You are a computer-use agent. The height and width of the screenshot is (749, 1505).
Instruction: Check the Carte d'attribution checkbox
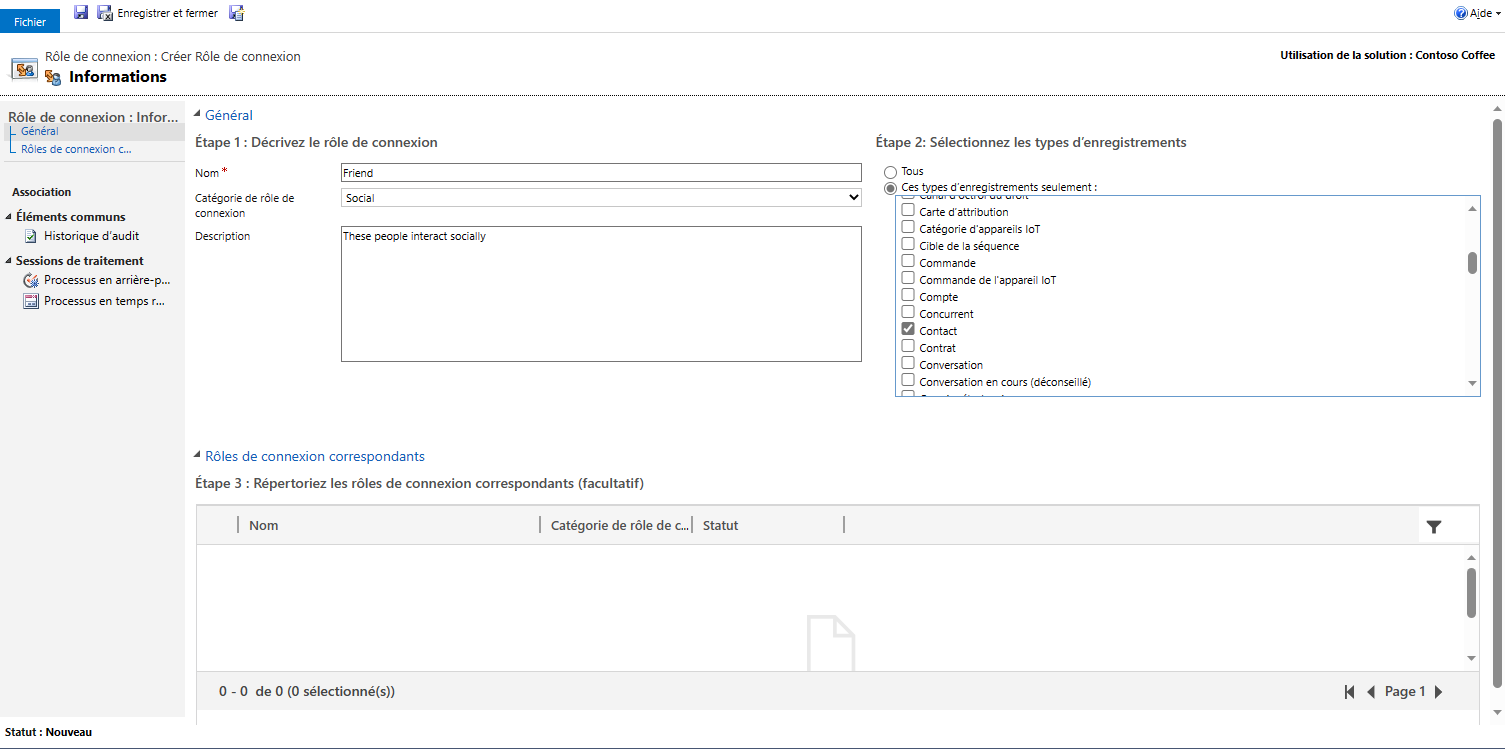tap(908, 211)
